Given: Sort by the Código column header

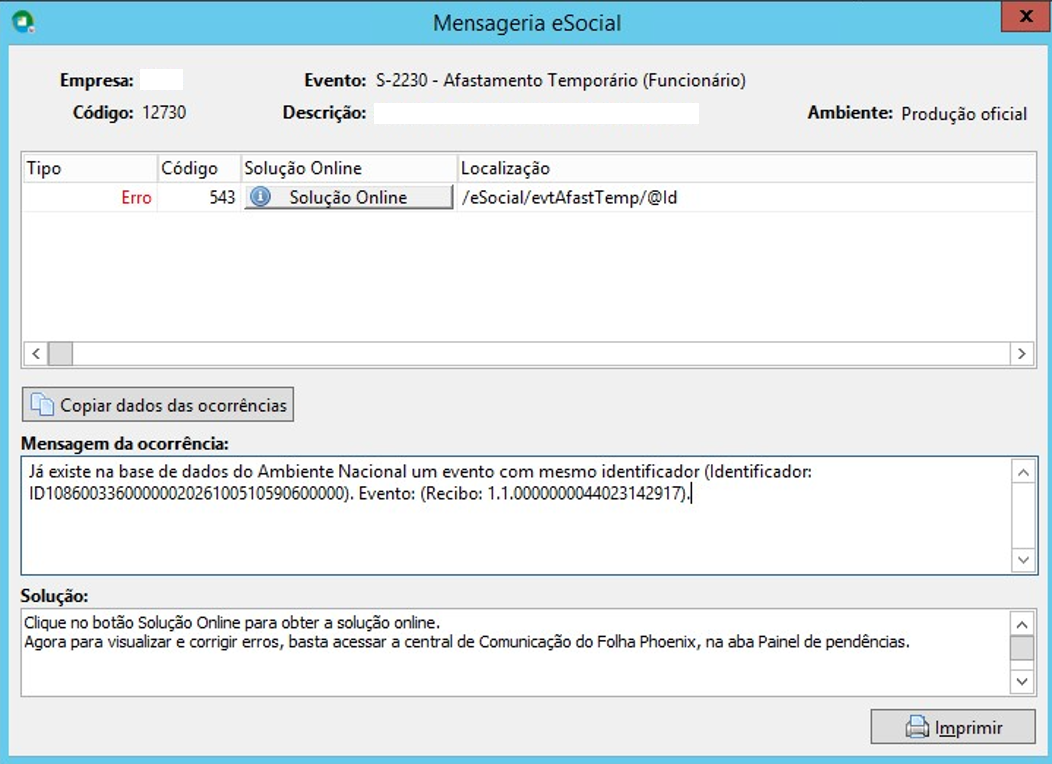Looking at the screenshot, I should pos(199,168).
